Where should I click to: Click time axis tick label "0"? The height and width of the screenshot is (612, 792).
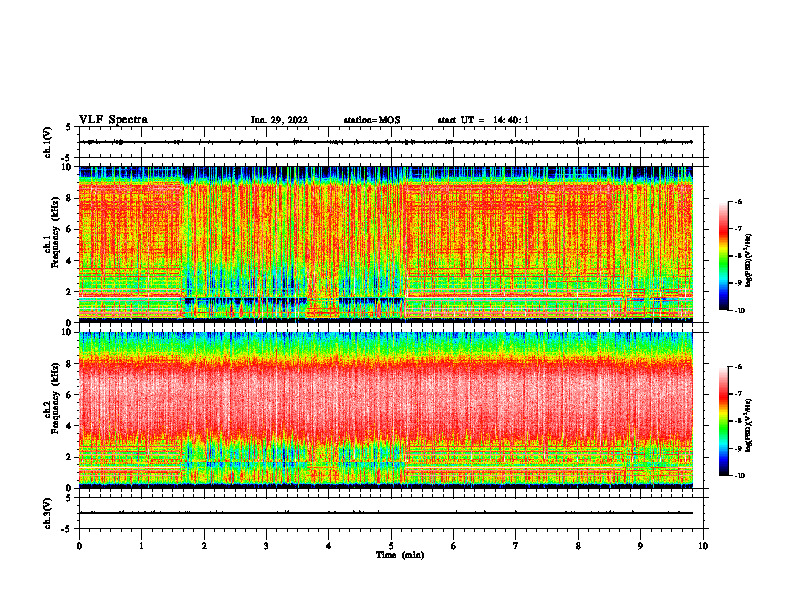(x=79, y=546)
